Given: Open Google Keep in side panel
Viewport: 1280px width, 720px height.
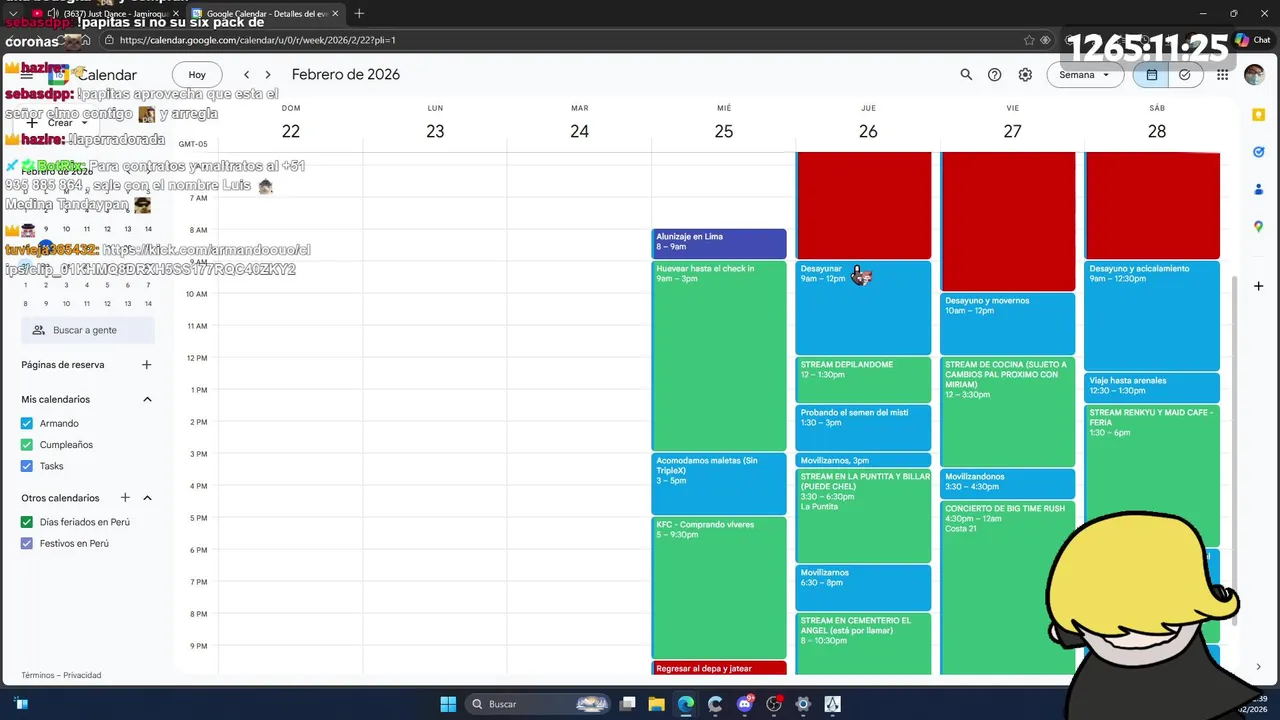Looking at the screenshot, I should (1259, 115).
